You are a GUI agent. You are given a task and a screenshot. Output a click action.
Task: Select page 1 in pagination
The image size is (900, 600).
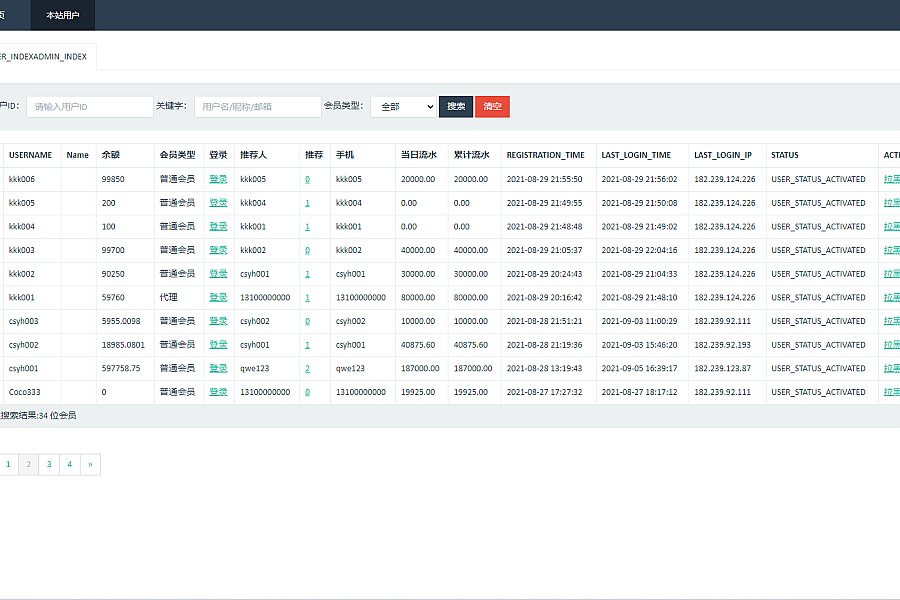coord(9,464)
